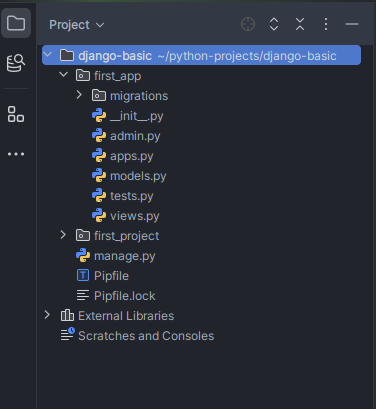This screenshot has width=377, height=410.
Task: Click Expand All icon in Project header
Action: 274,24
